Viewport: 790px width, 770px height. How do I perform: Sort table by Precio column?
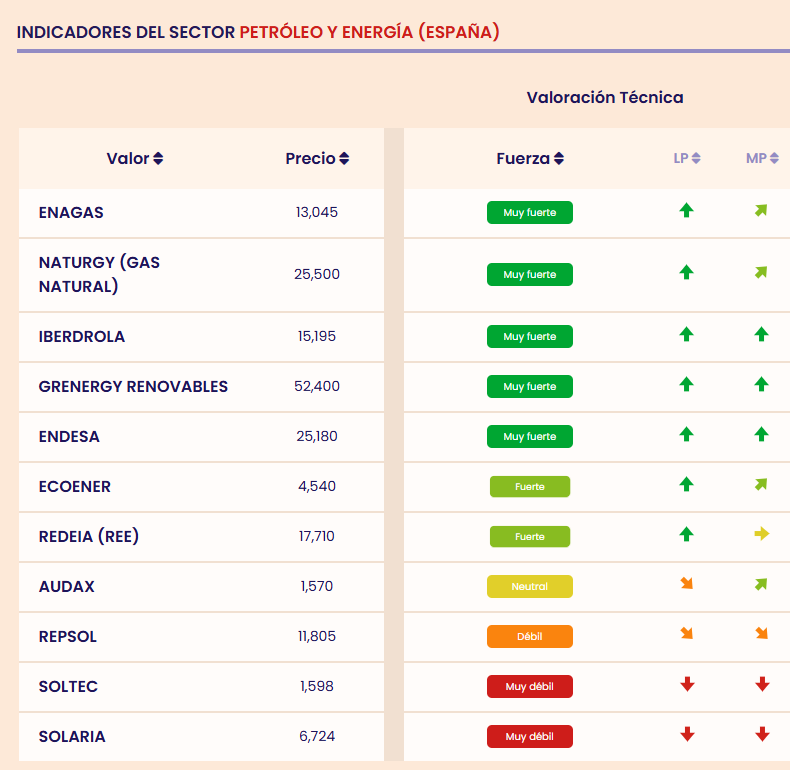(317, 159)
